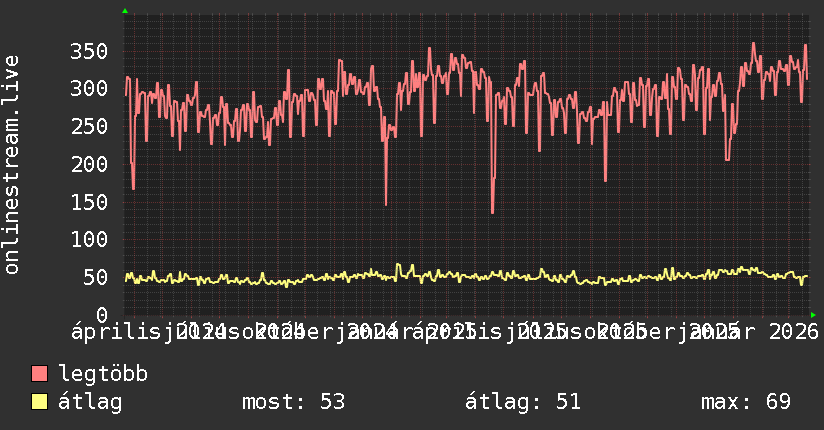Click the red legtöbb legend swatch
This screenshot has height=430, width=824.
tap(39, 374)
